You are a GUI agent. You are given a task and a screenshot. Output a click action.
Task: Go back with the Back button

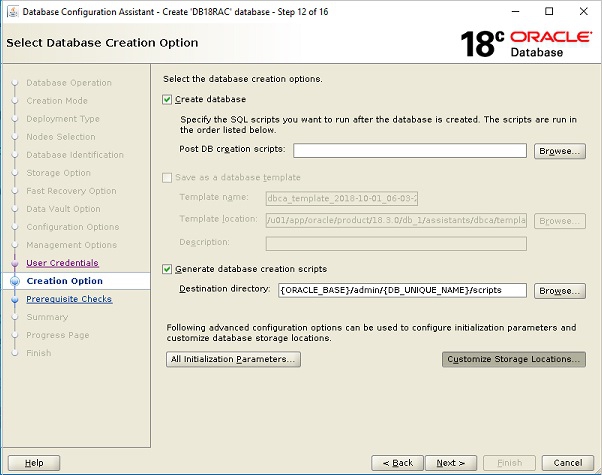point(397,463)
